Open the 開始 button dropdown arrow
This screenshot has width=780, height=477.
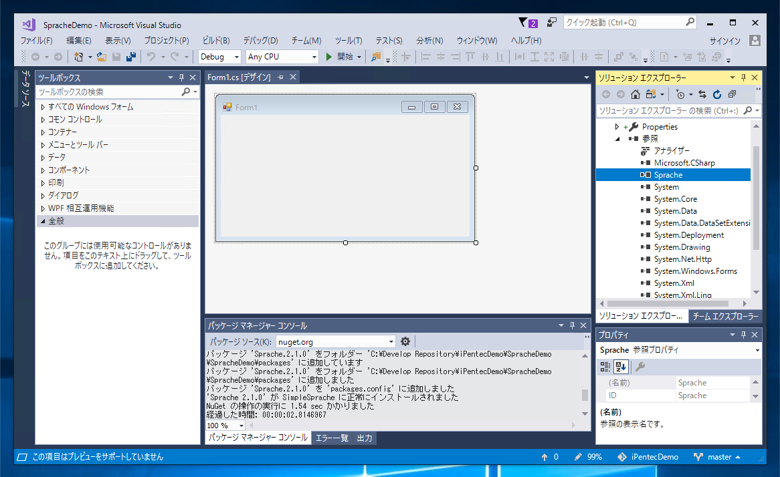359,57
